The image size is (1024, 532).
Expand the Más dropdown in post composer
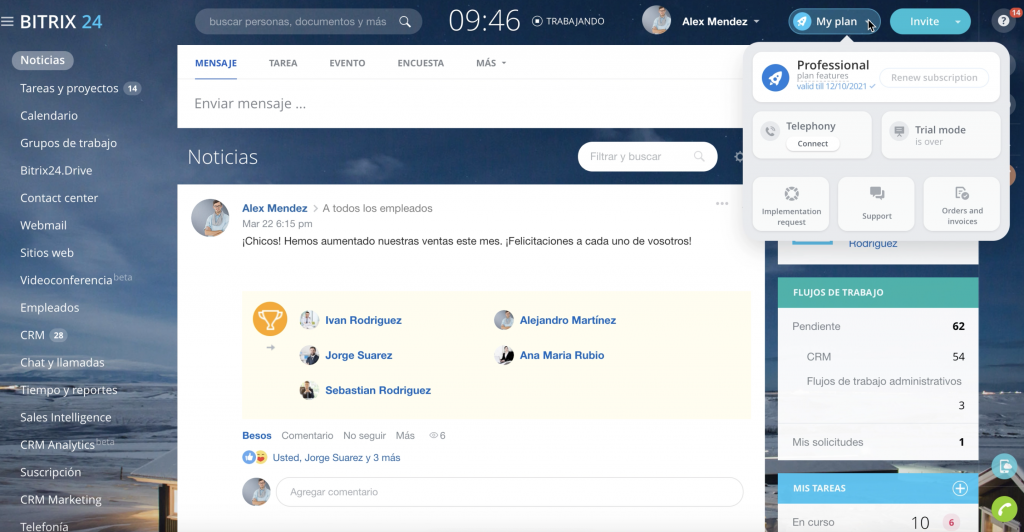[x=491, y=63]
